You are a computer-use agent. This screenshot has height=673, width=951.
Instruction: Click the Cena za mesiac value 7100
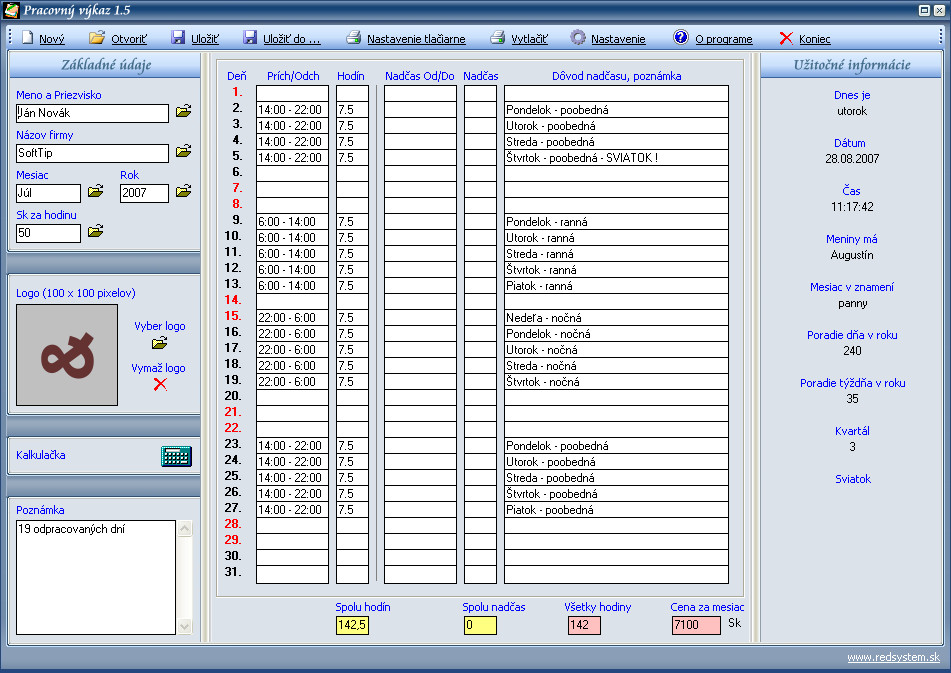(x=696, y=625)
